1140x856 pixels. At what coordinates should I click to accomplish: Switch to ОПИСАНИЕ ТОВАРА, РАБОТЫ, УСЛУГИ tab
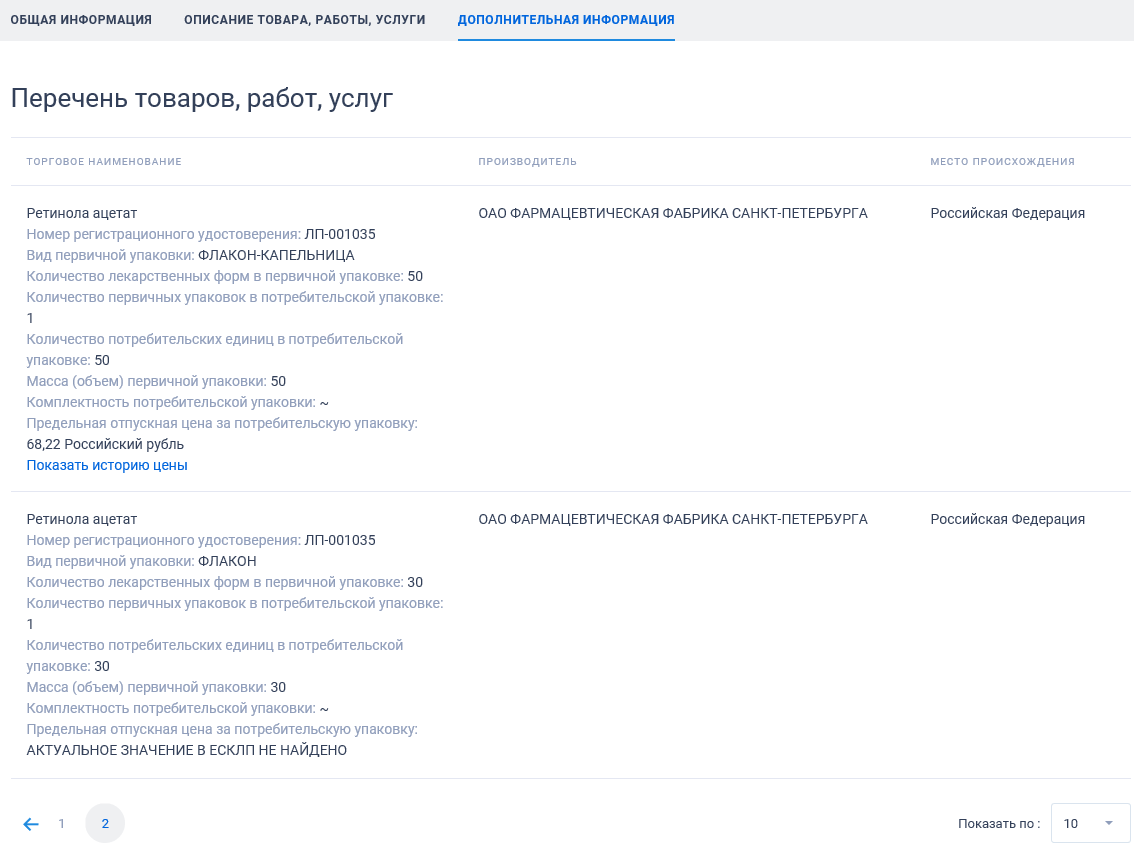point(305,20)
